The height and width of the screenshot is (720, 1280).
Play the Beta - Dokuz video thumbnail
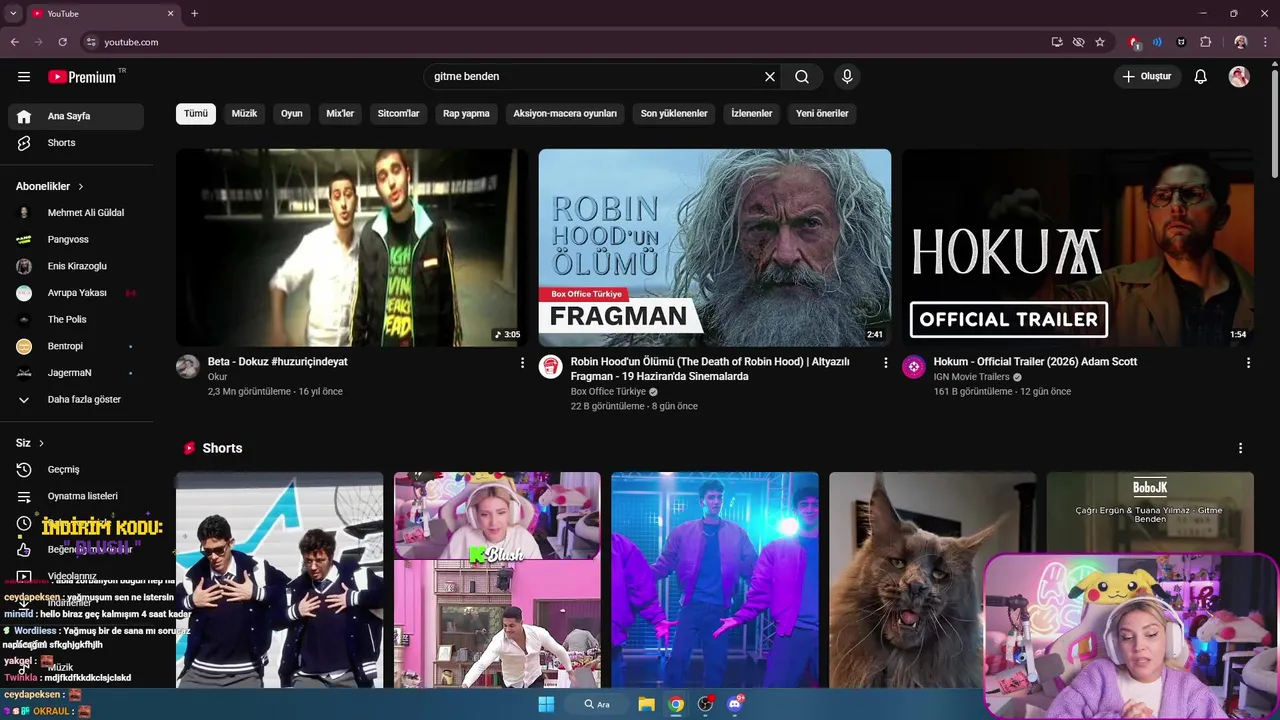tap(352, 248)
